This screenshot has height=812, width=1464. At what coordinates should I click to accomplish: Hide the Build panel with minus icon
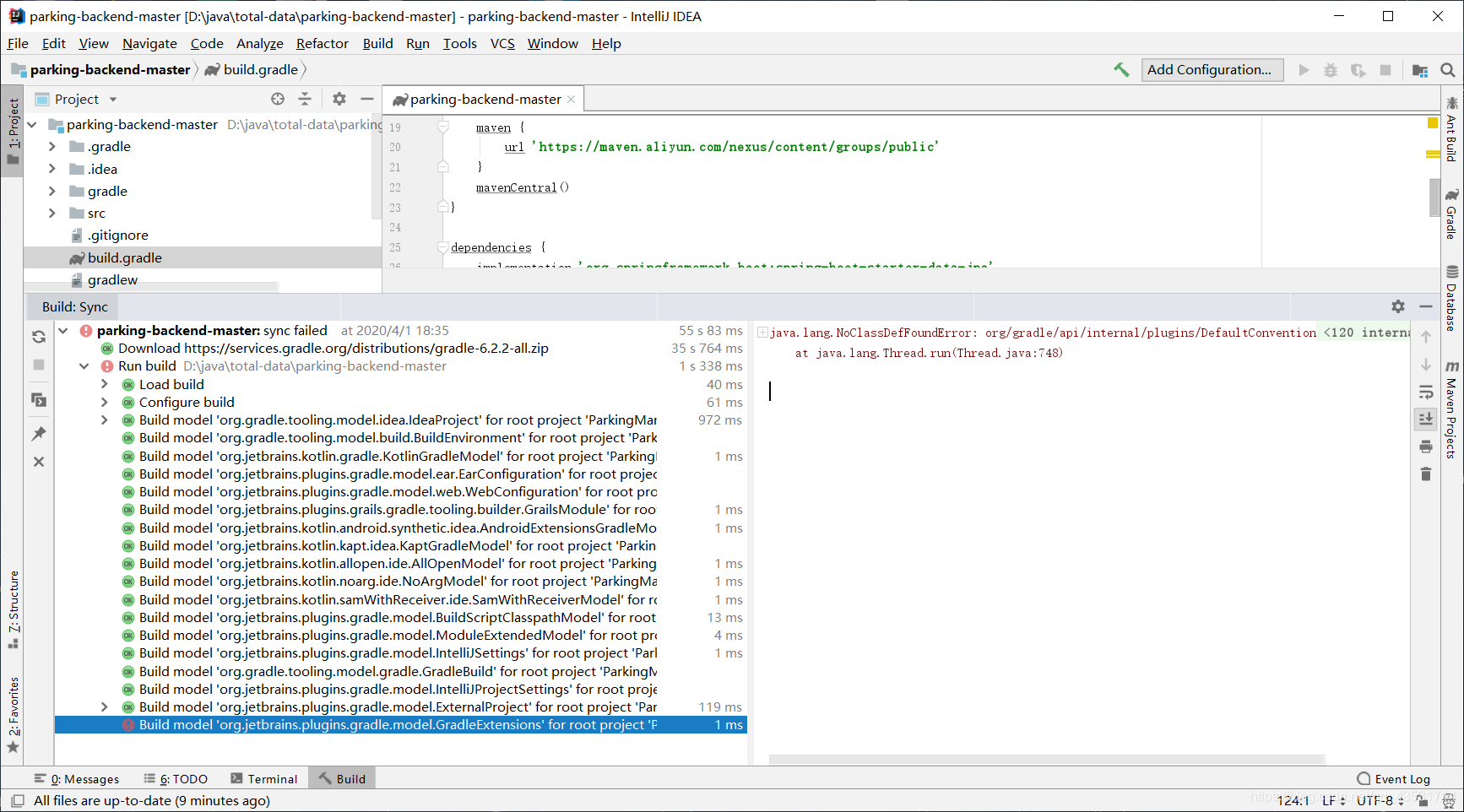tap(1426, 306)
